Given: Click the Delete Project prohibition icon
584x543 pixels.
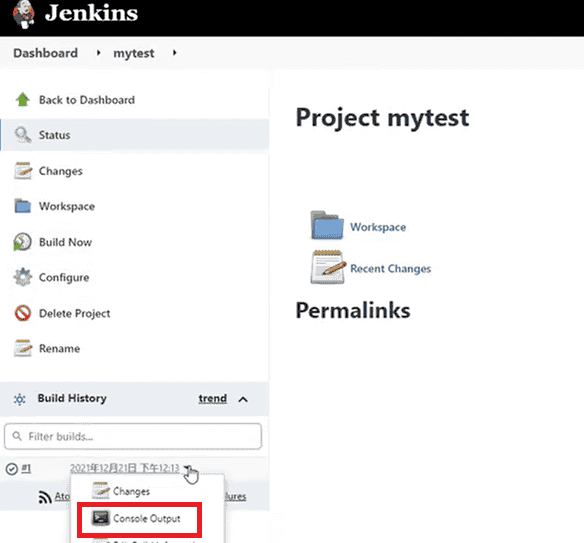Looking at the screenshot, I should pos(23,313).
